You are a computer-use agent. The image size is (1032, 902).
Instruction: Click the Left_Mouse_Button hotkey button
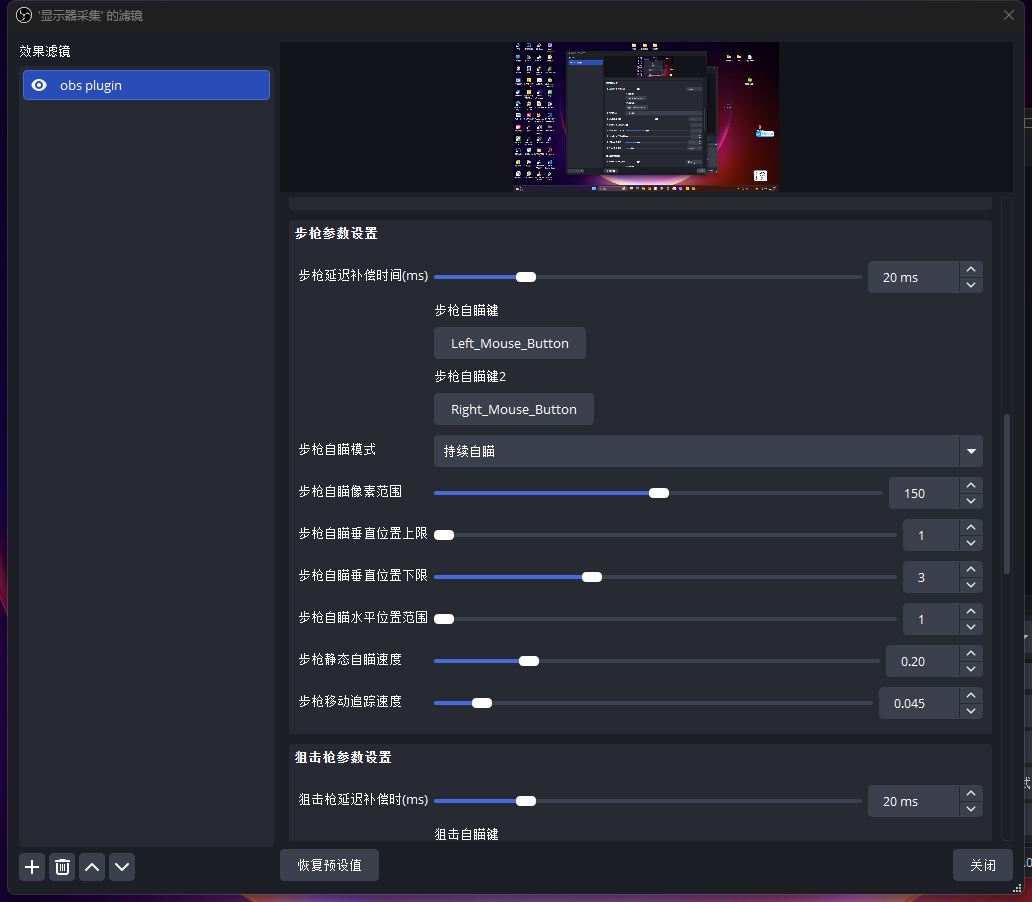pyautogui.click(x=509, y=343)
